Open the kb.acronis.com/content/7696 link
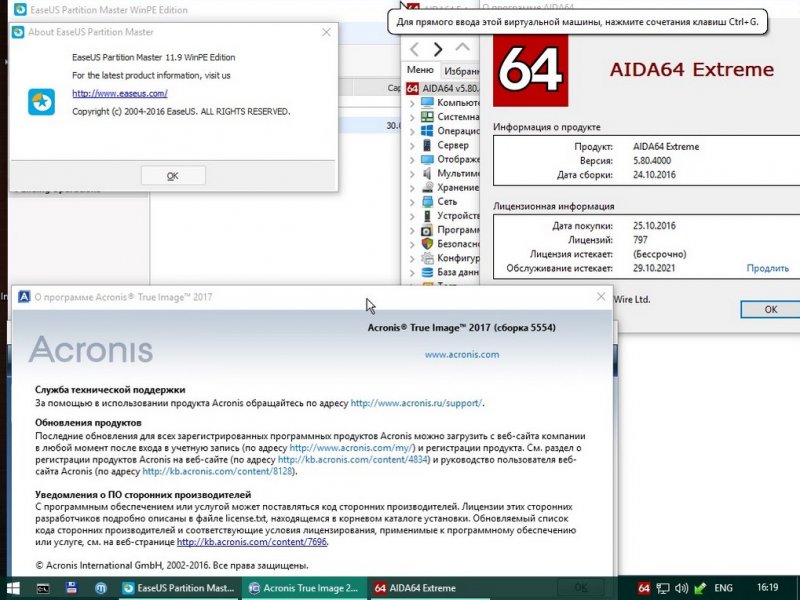Image resolution: width=800 pixels, height=600 pixels. point(252,542)
